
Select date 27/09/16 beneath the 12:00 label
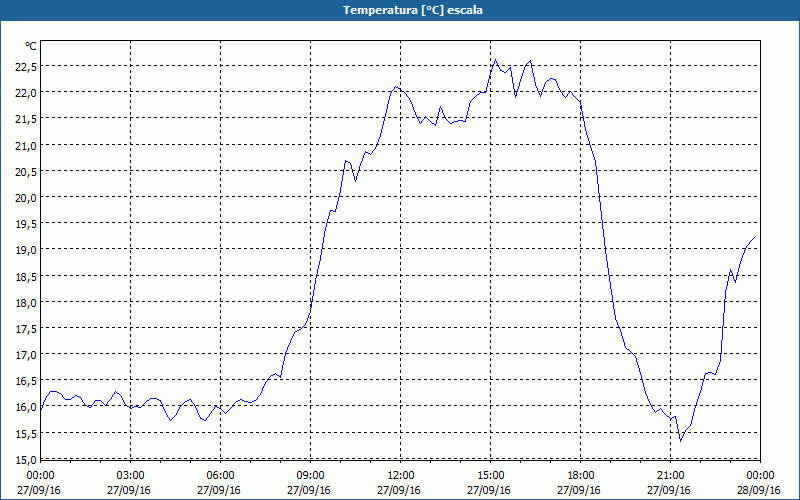pyautogui.click(x=399, y=490)
